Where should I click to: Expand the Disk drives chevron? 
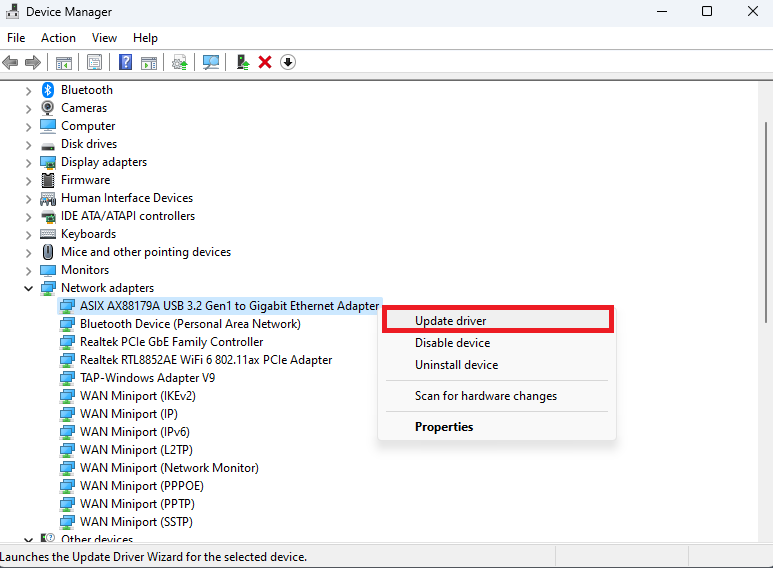click(x=28, y=145)
